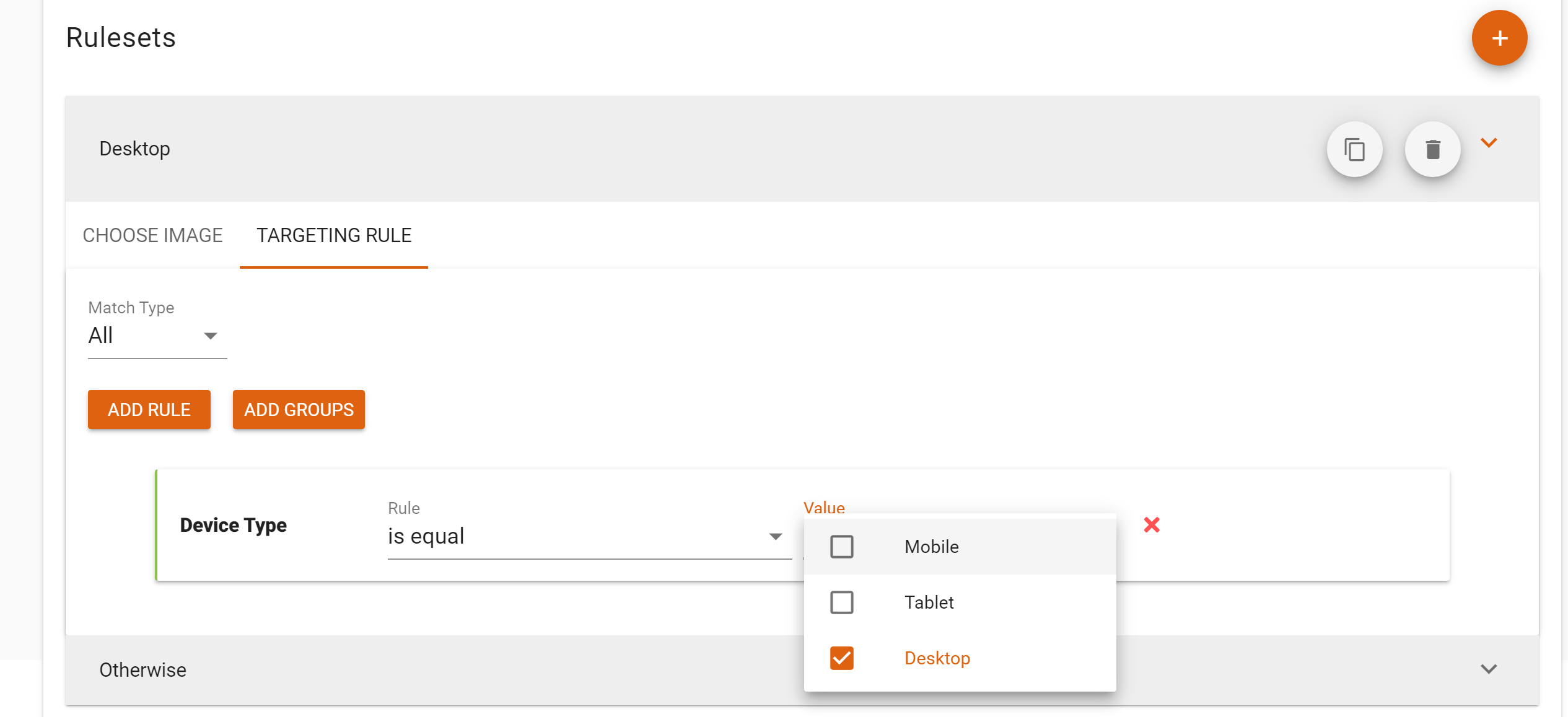Click the Desktop option label in dropdown
The image size is (1568, 717).
(937, 658)
